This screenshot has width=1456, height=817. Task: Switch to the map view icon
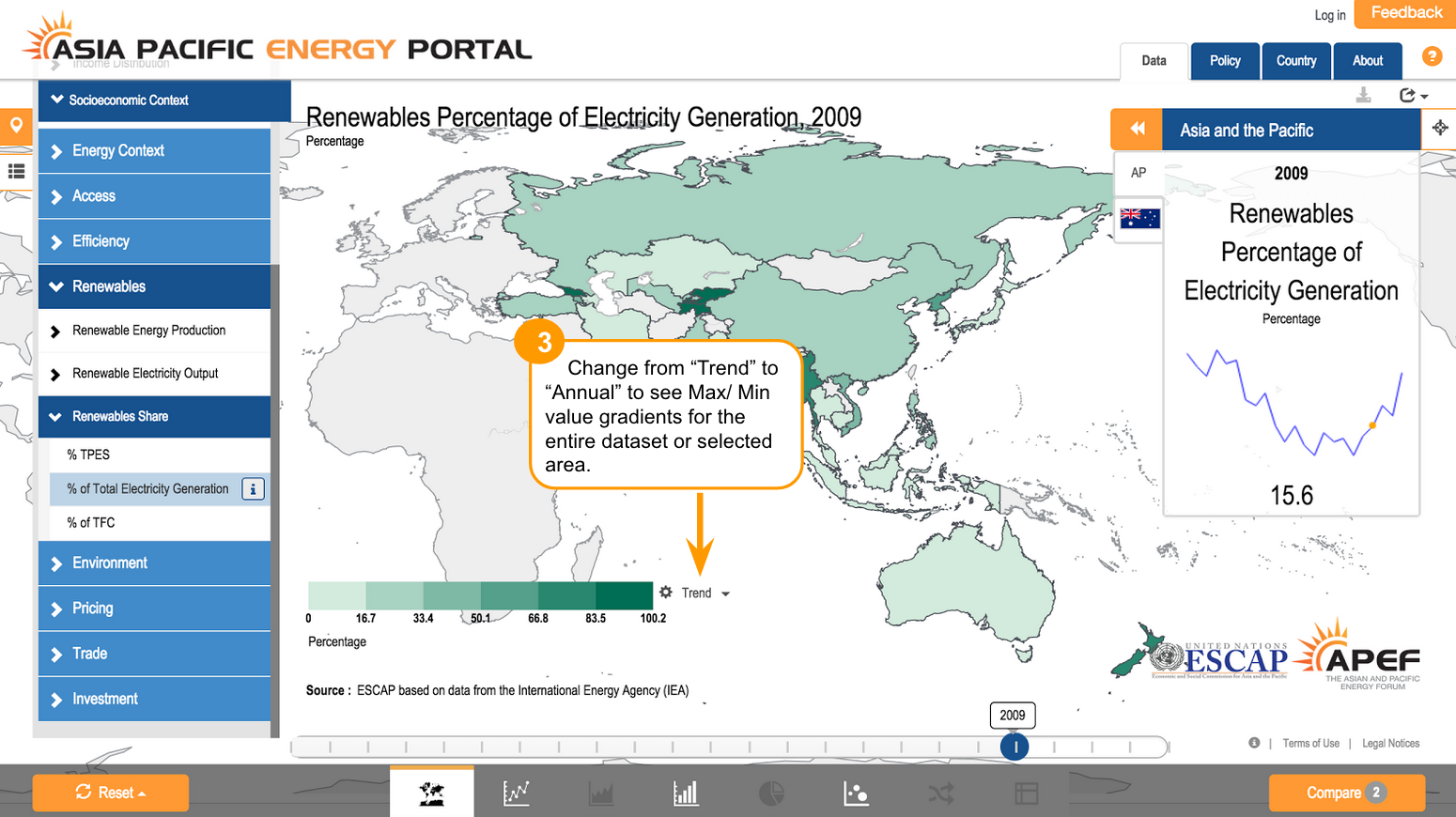click(431, 793)
